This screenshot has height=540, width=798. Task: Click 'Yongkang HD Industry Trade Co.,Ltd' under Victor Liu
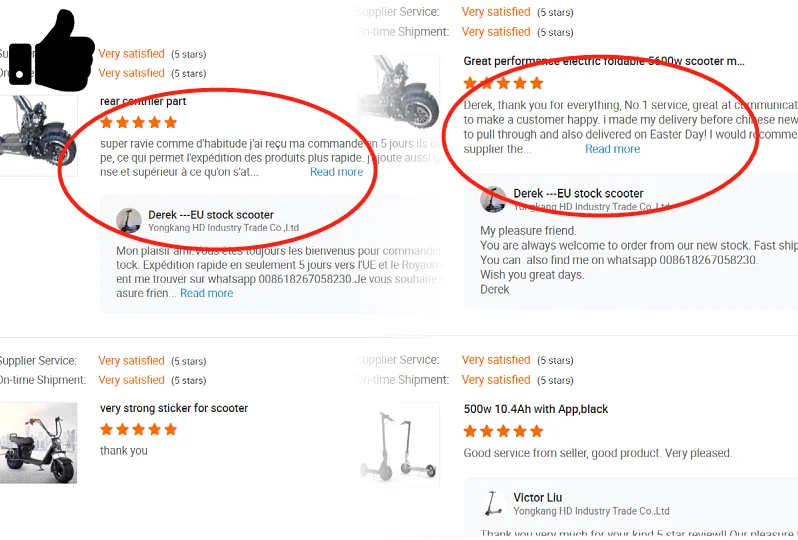pos(591,511)
